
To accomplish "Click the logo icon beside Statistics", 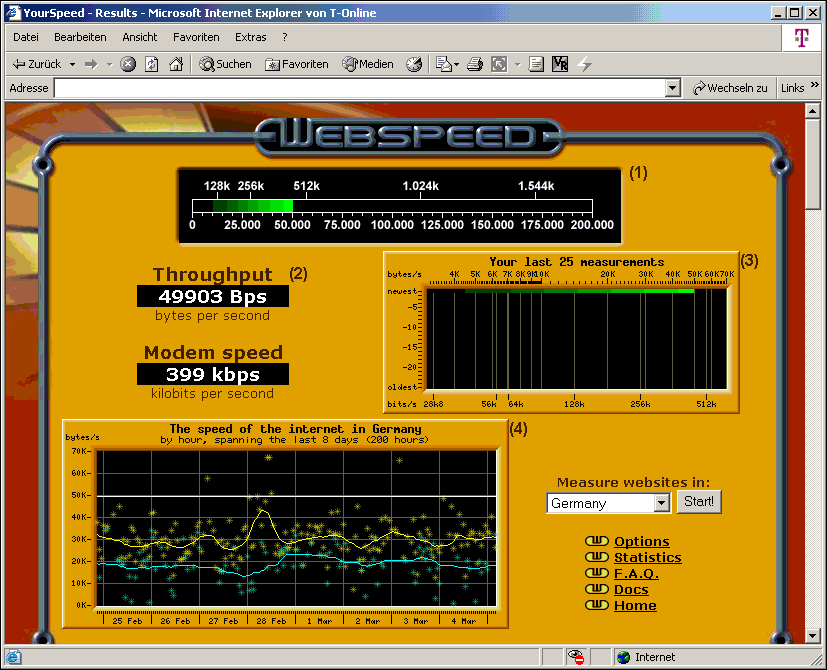I will click(597, 557).
